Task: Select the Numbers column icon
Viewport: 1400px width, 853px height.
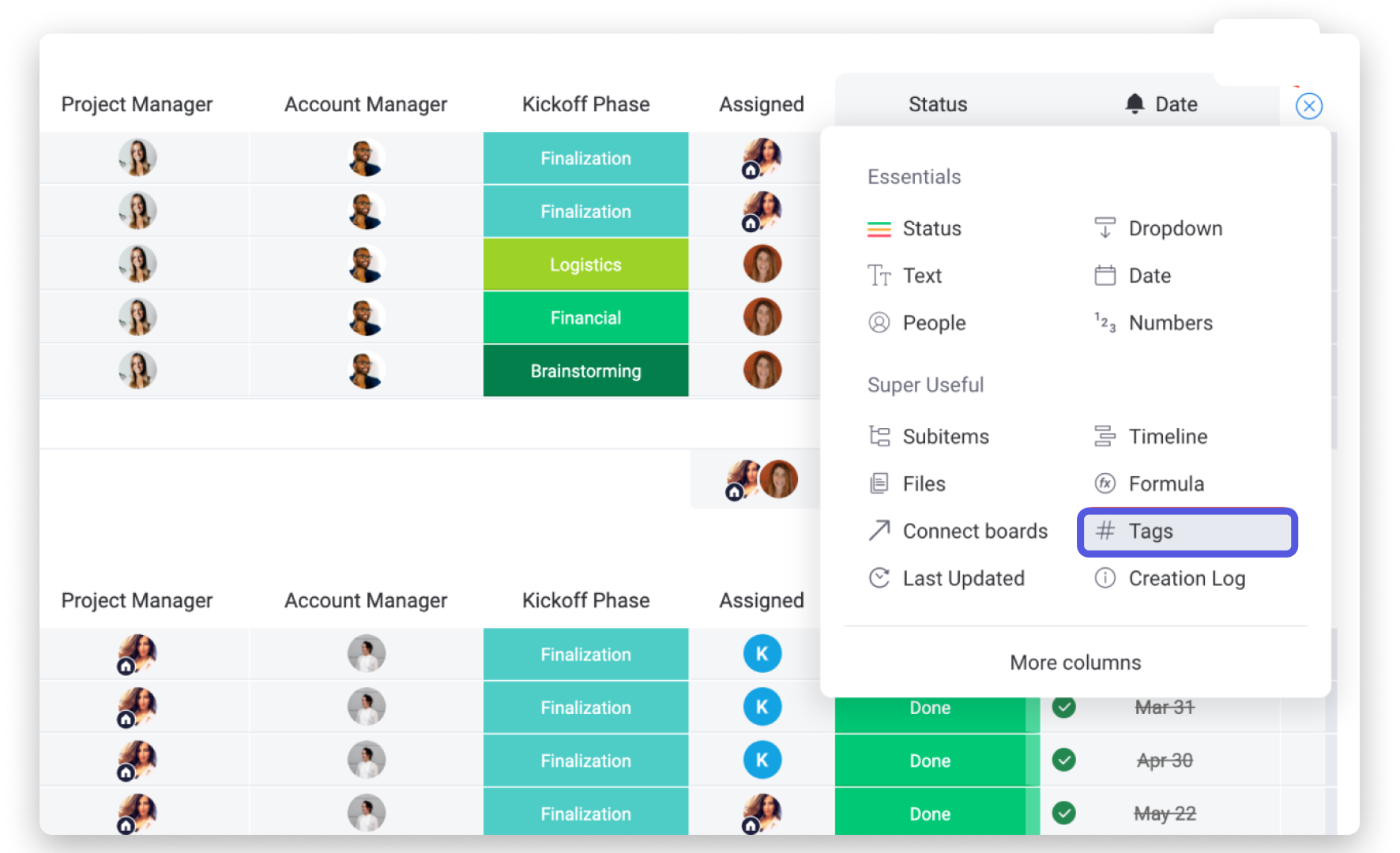Action: tap(1105, 323)
